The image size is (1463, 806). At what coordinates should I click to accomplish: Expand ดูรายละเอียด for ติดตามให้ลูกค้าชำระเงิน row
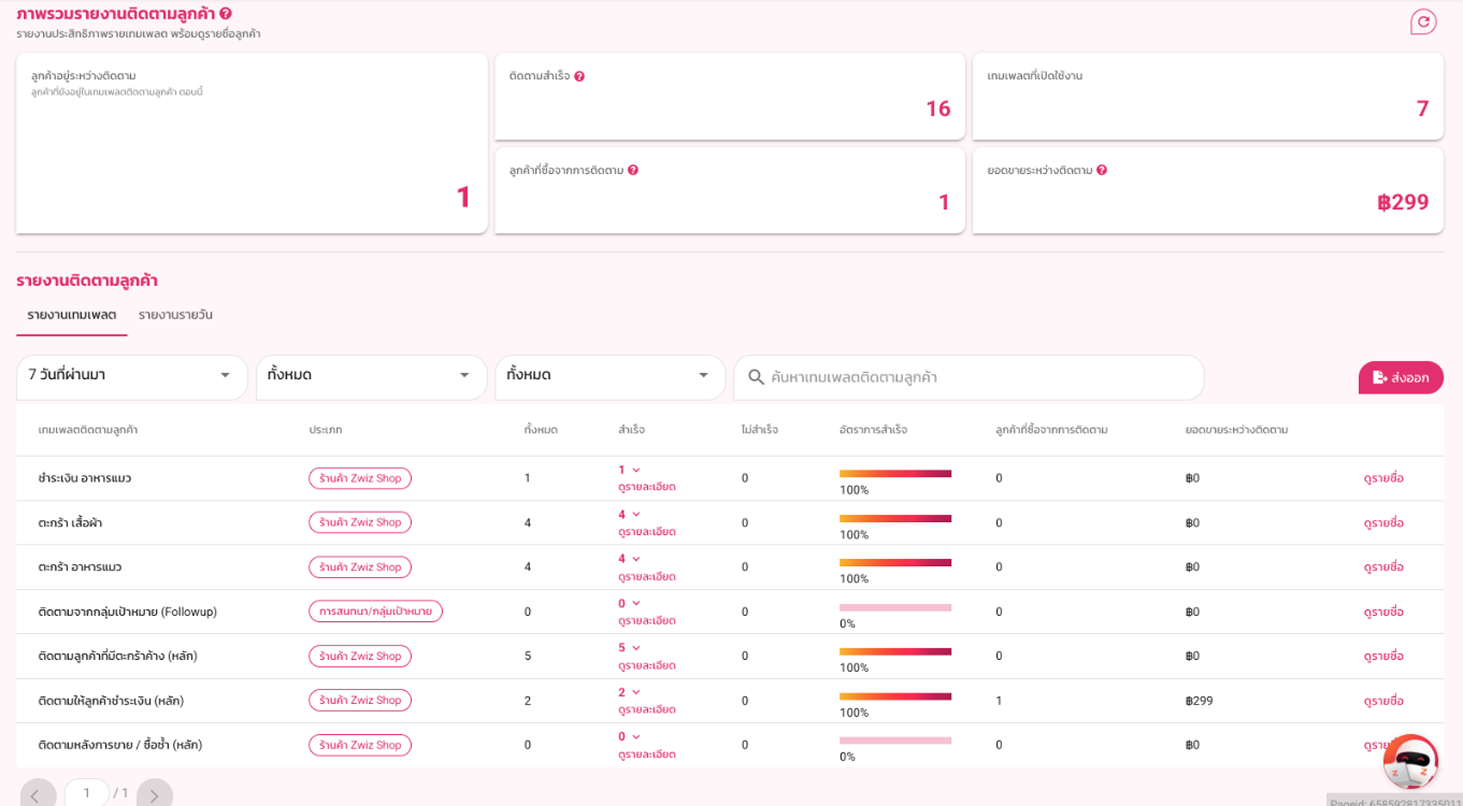(646, 710)
